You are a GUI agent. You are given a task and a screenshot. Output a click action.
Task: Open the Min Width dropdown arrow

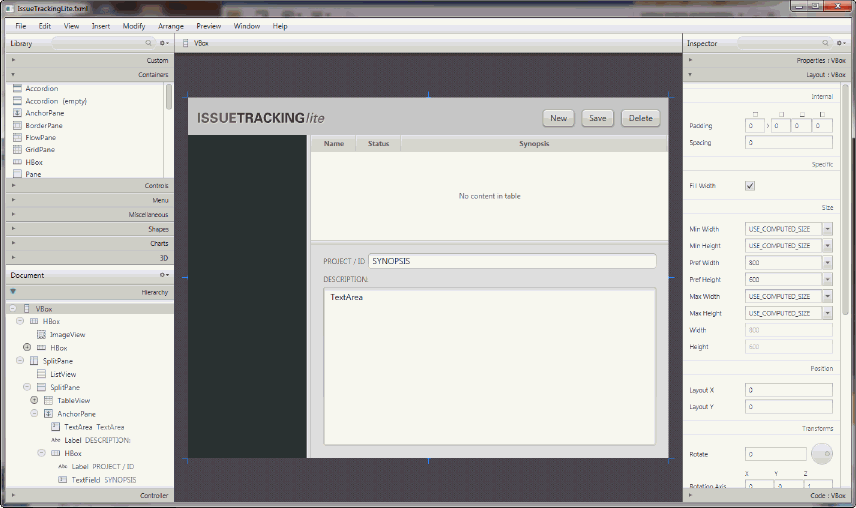(x=828, y=229)
